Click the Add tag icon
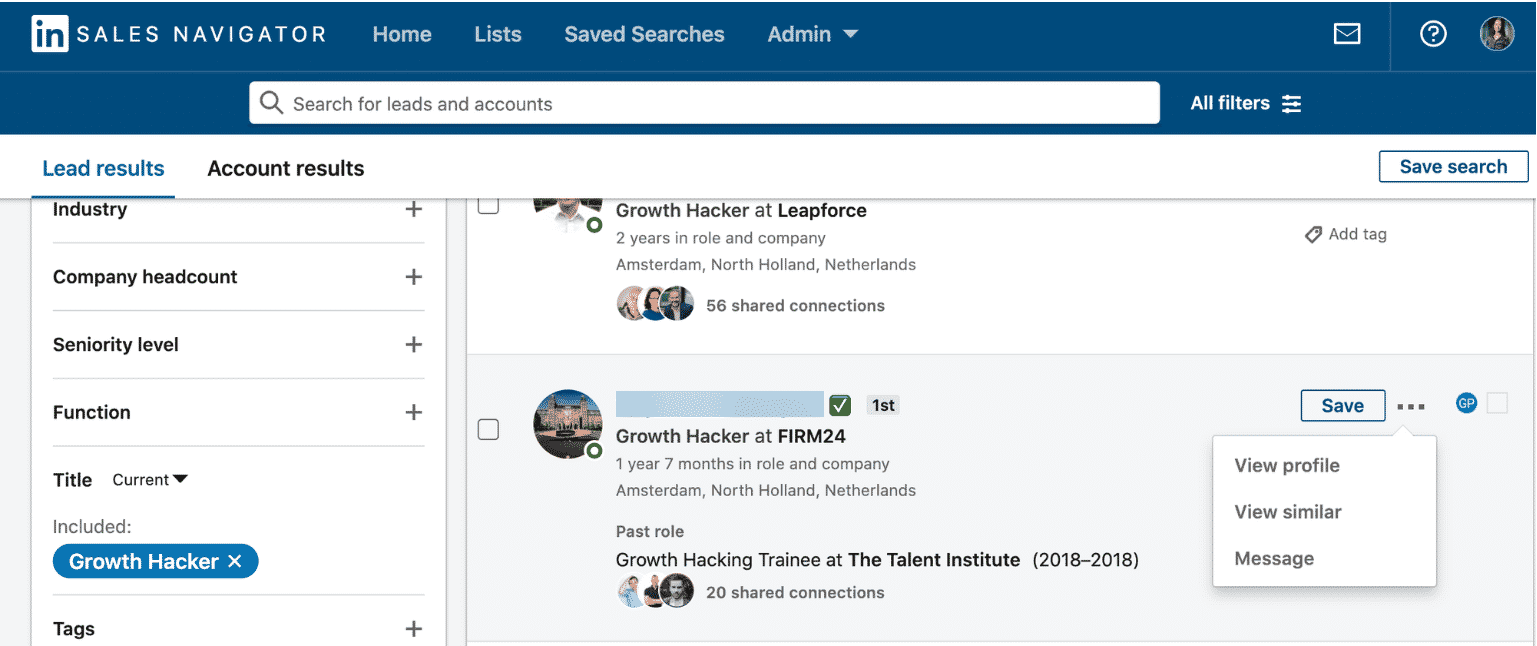The width and height of the screenshot is (1537, 646). pyautogui.click(x=1313, y=233)
